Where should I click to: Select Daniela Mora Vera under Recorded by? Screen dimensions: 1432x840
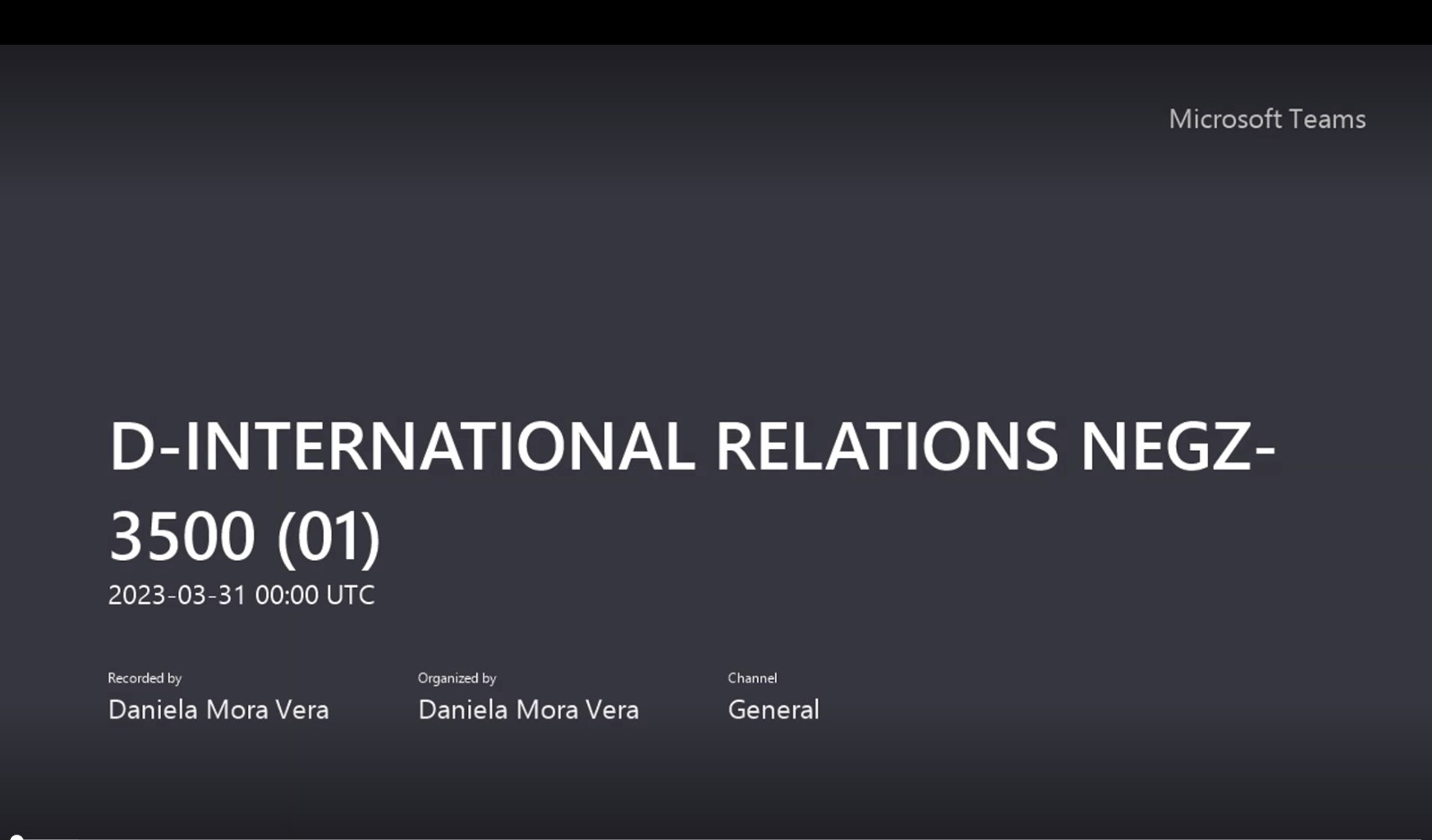pos(218,709)
